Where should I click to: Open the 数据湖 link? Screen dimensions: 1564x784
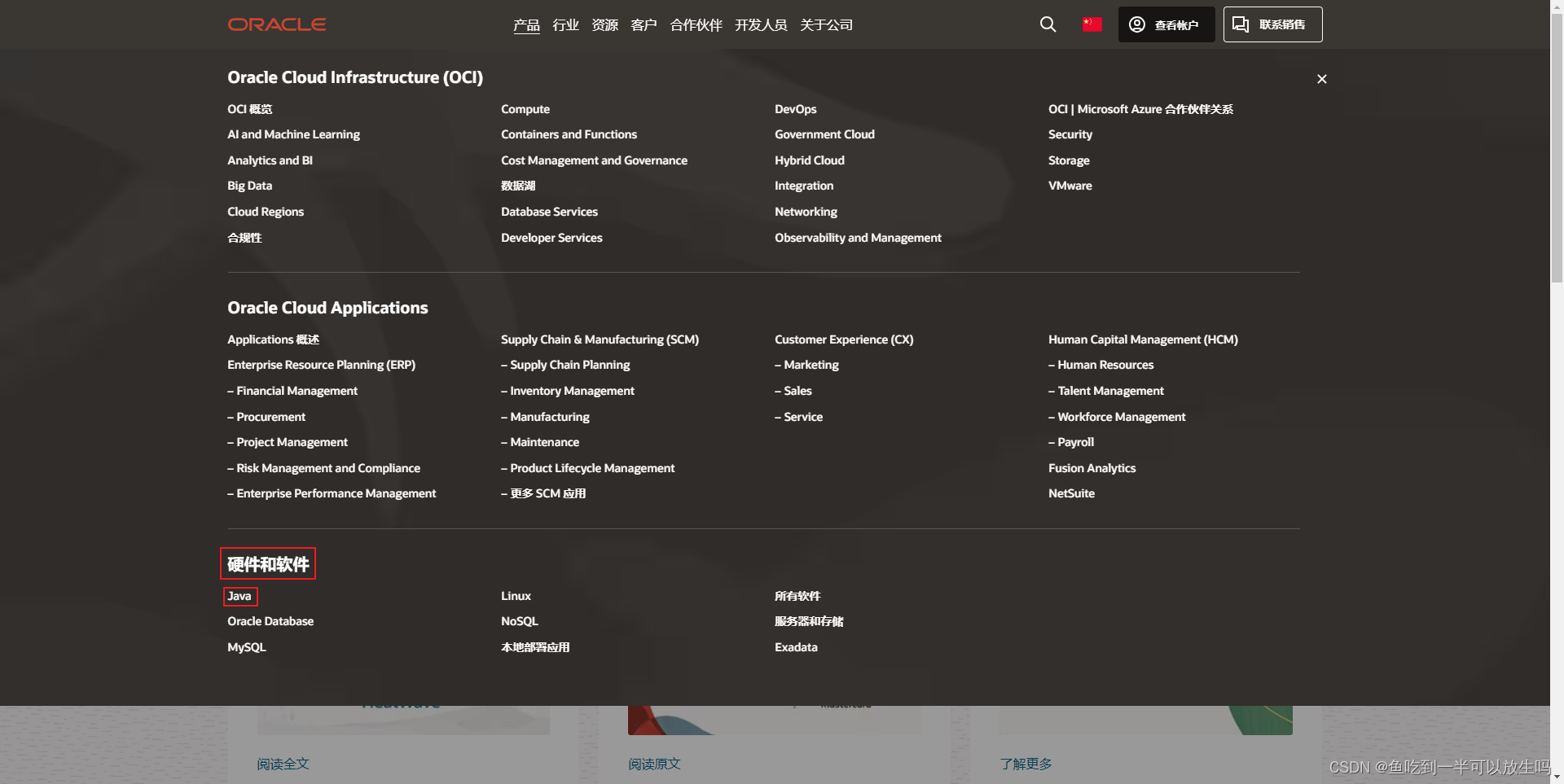(518, 186)
